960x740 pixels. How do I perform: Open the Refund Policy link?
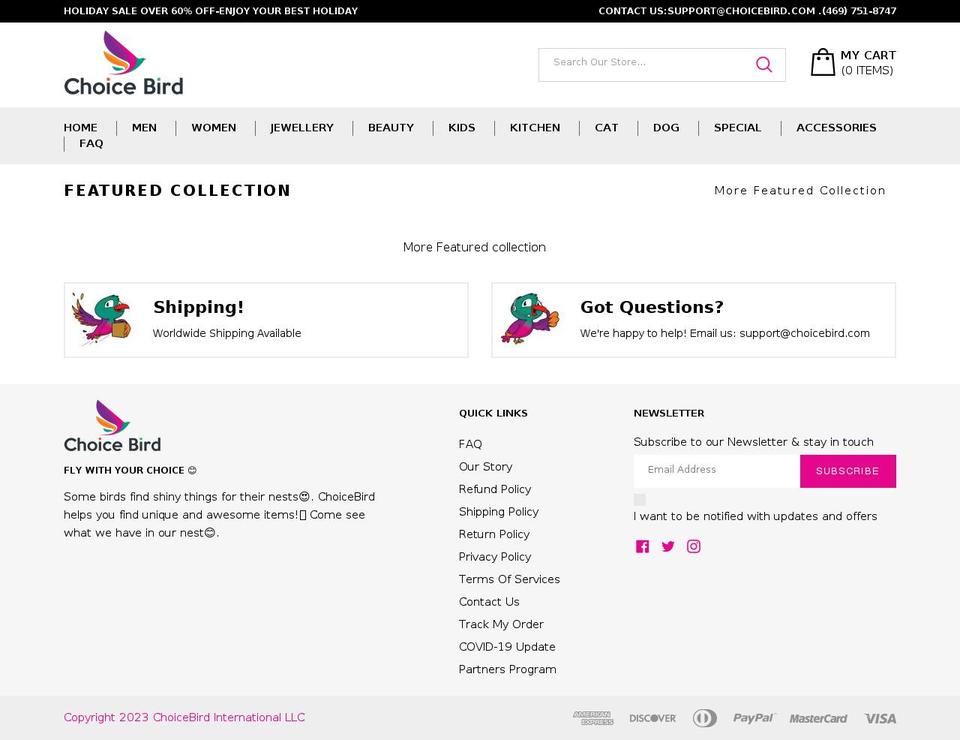[495, 489]
